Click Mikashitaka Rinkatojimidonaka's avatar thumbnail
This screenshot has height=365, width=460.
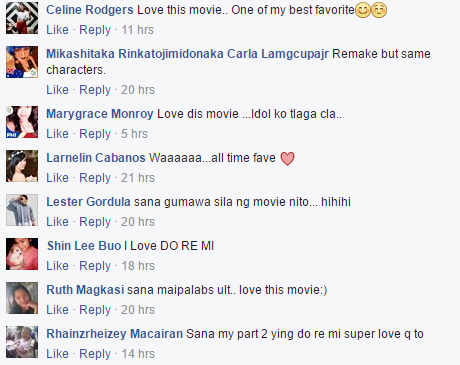pos(22,62)
